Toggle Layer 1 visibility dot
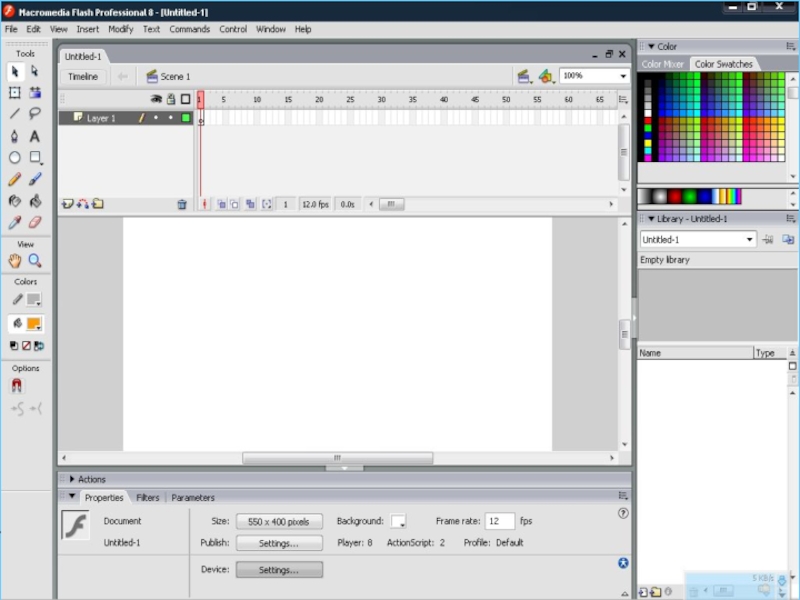This screenshot has height=600, width=800. (x=156, y=118)
